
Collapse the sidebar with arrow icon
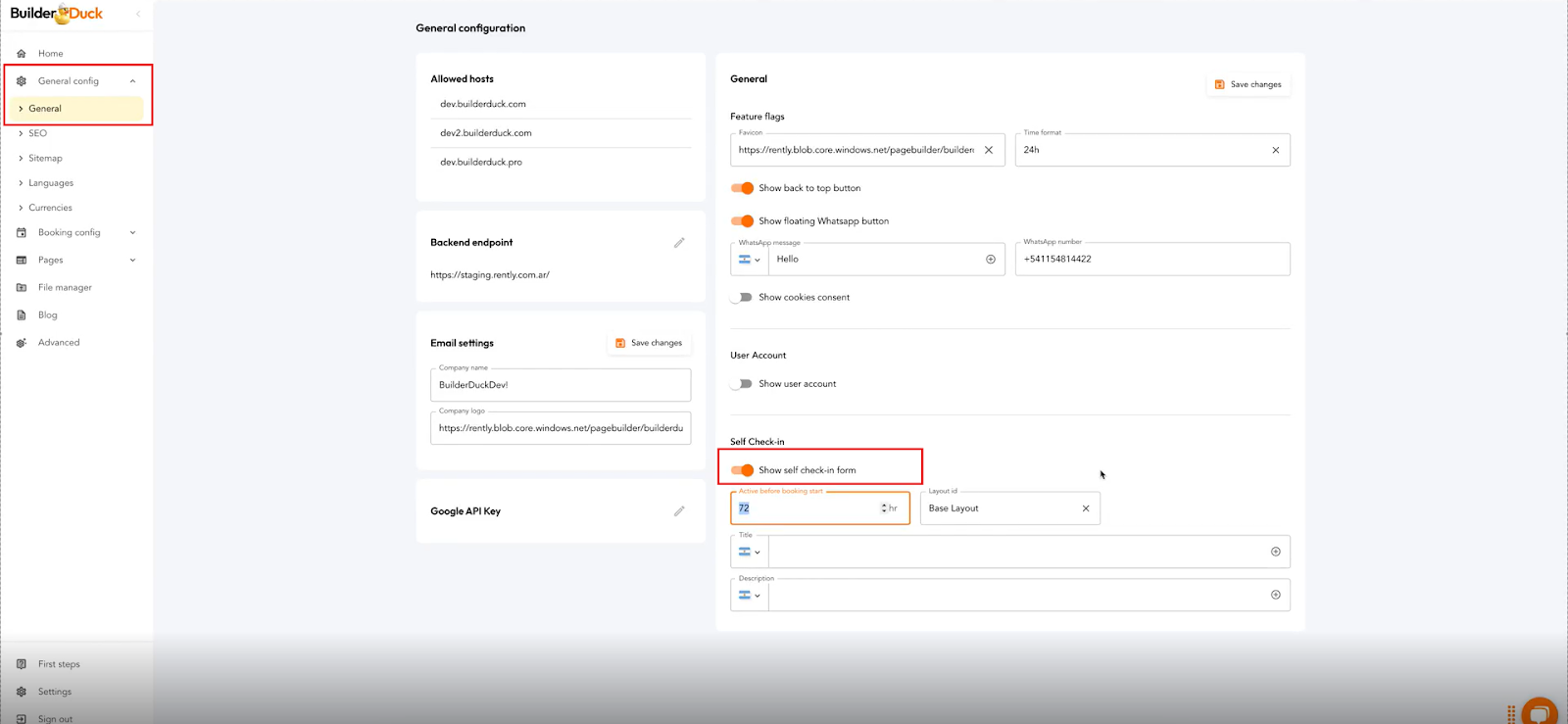tap(138, 14)
